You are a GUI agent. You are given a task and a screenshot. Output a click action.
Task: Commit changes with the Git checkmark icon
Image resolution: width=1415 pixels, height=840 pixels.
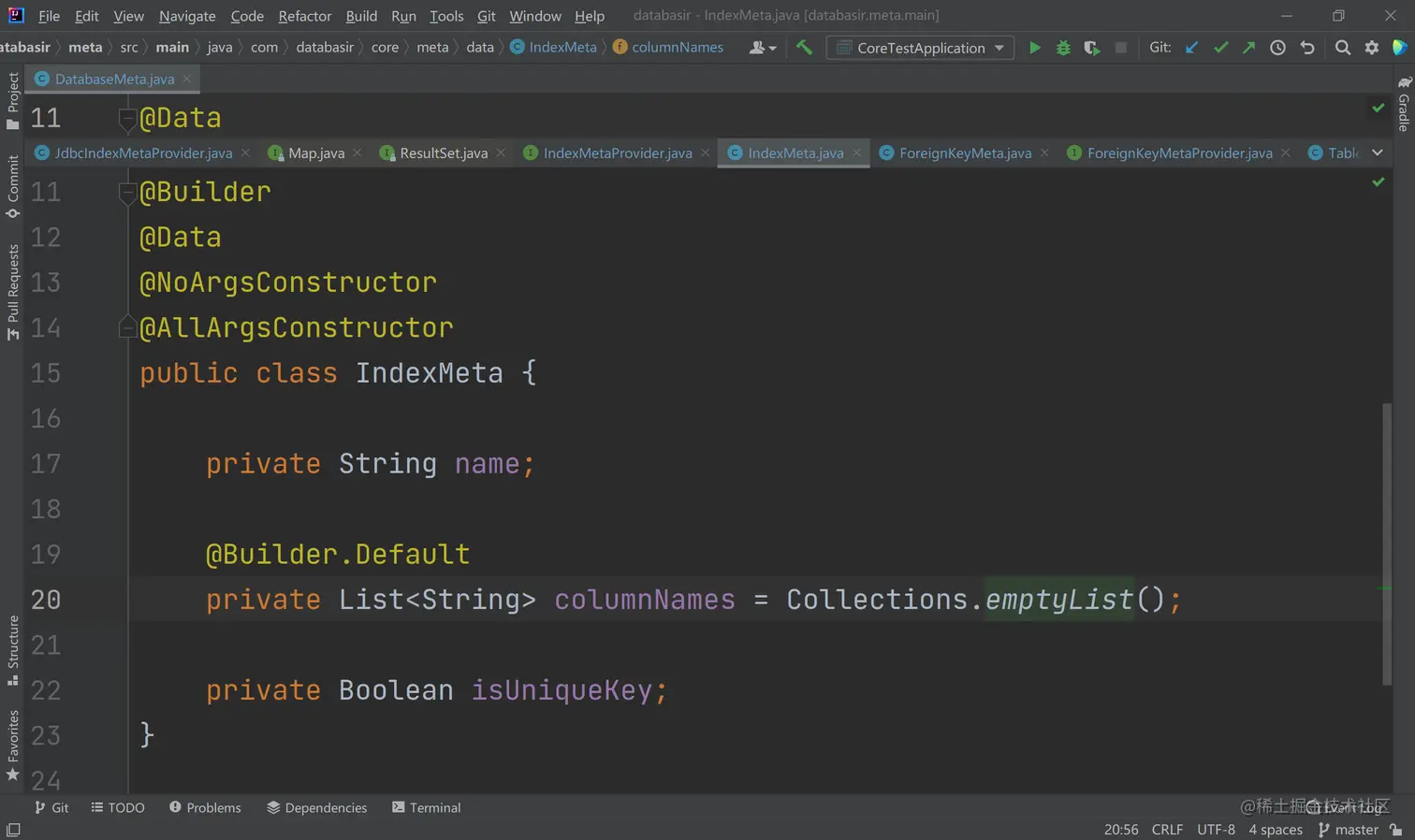click(x=1220, y=48)
